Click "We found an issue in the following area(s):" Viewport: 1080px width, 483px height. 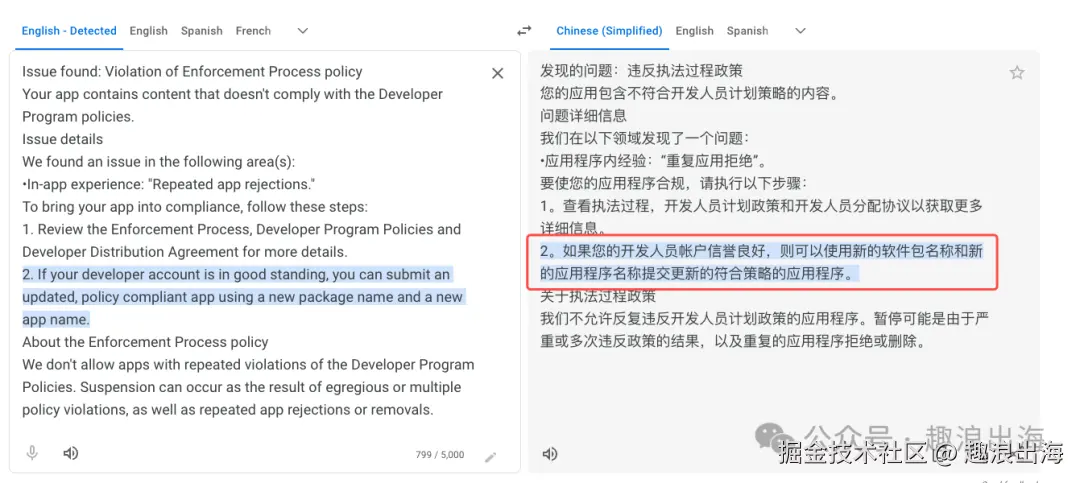(158, 162)
